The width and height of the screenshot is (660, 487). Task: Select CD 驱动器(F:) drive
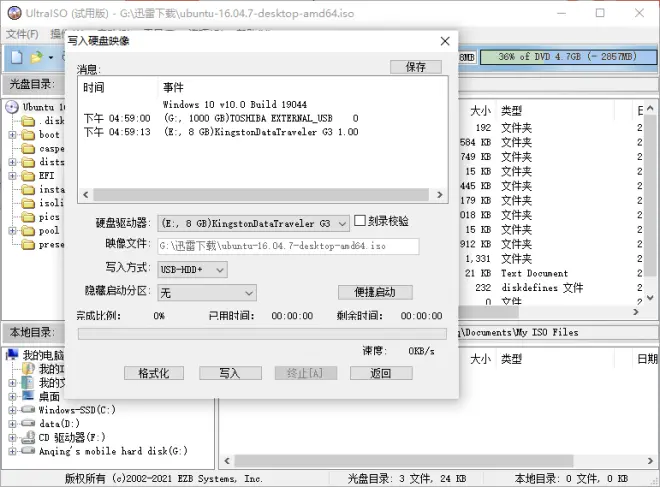(64, 437)
